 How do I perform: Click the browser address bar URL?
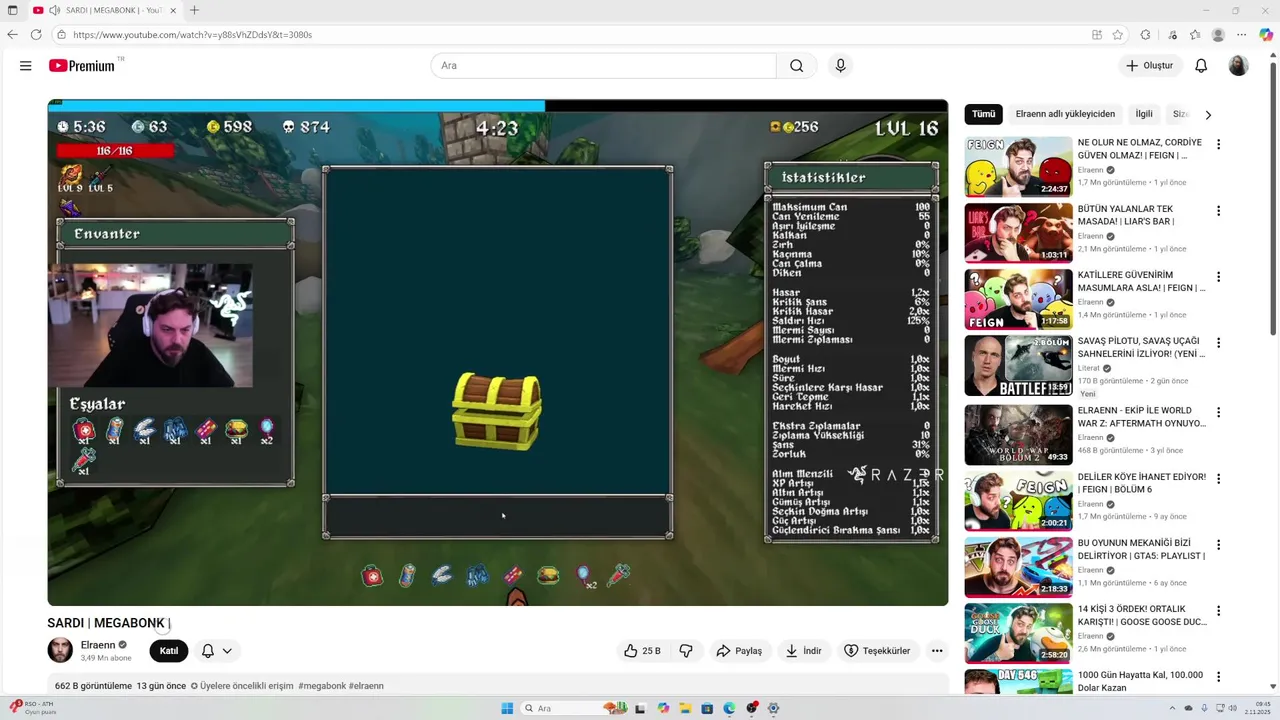[x=193, y=34]
